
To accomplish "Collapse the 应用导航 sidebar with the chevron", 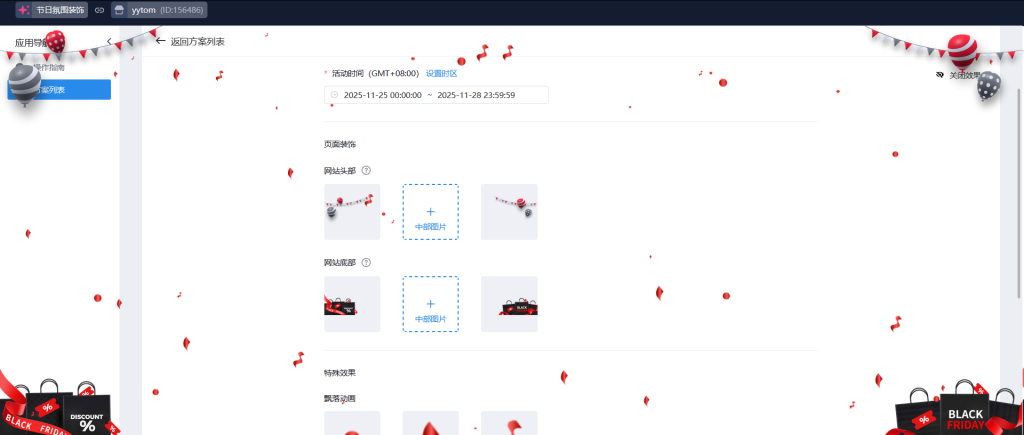I will coord(109,42).
